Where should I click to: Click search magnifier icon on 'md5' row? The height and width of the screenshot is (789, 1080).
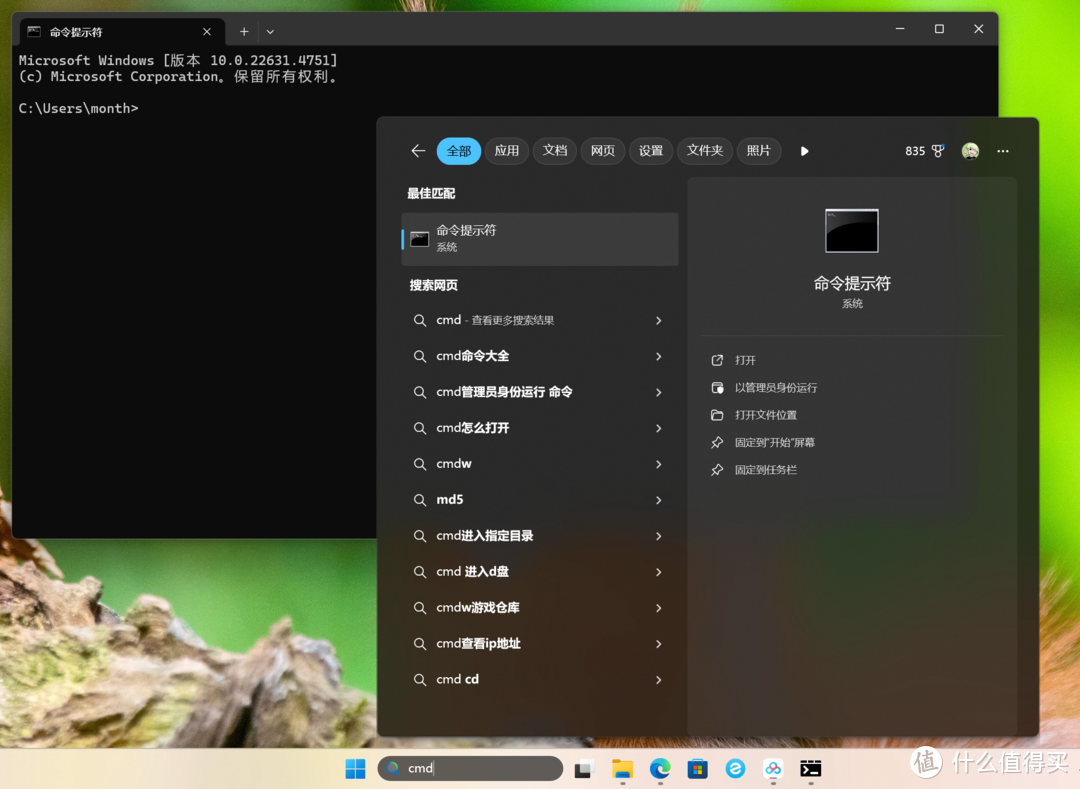point(419,500)
